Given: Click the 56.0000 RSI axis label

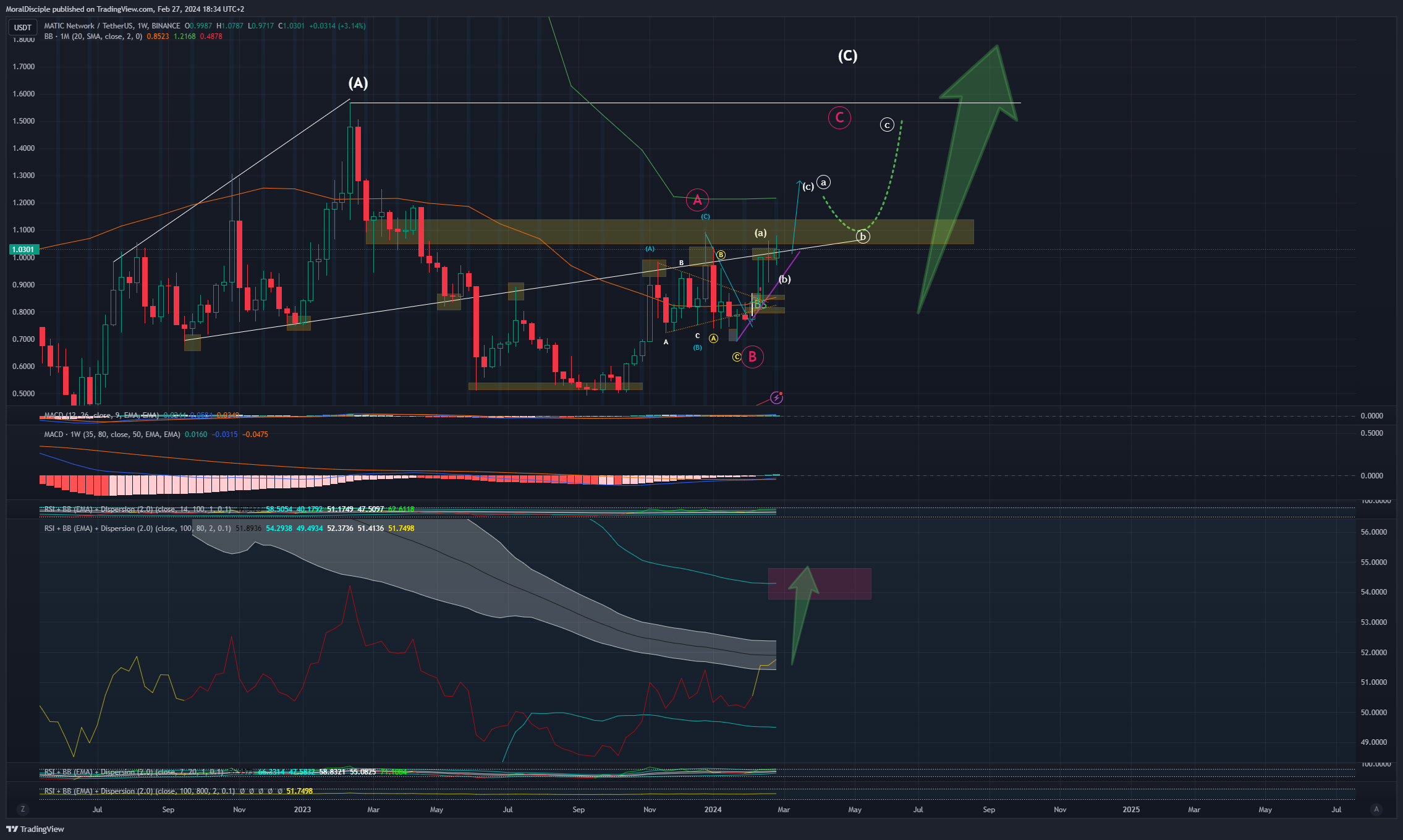Looking at the screenshot, I should pos(1374,532).
